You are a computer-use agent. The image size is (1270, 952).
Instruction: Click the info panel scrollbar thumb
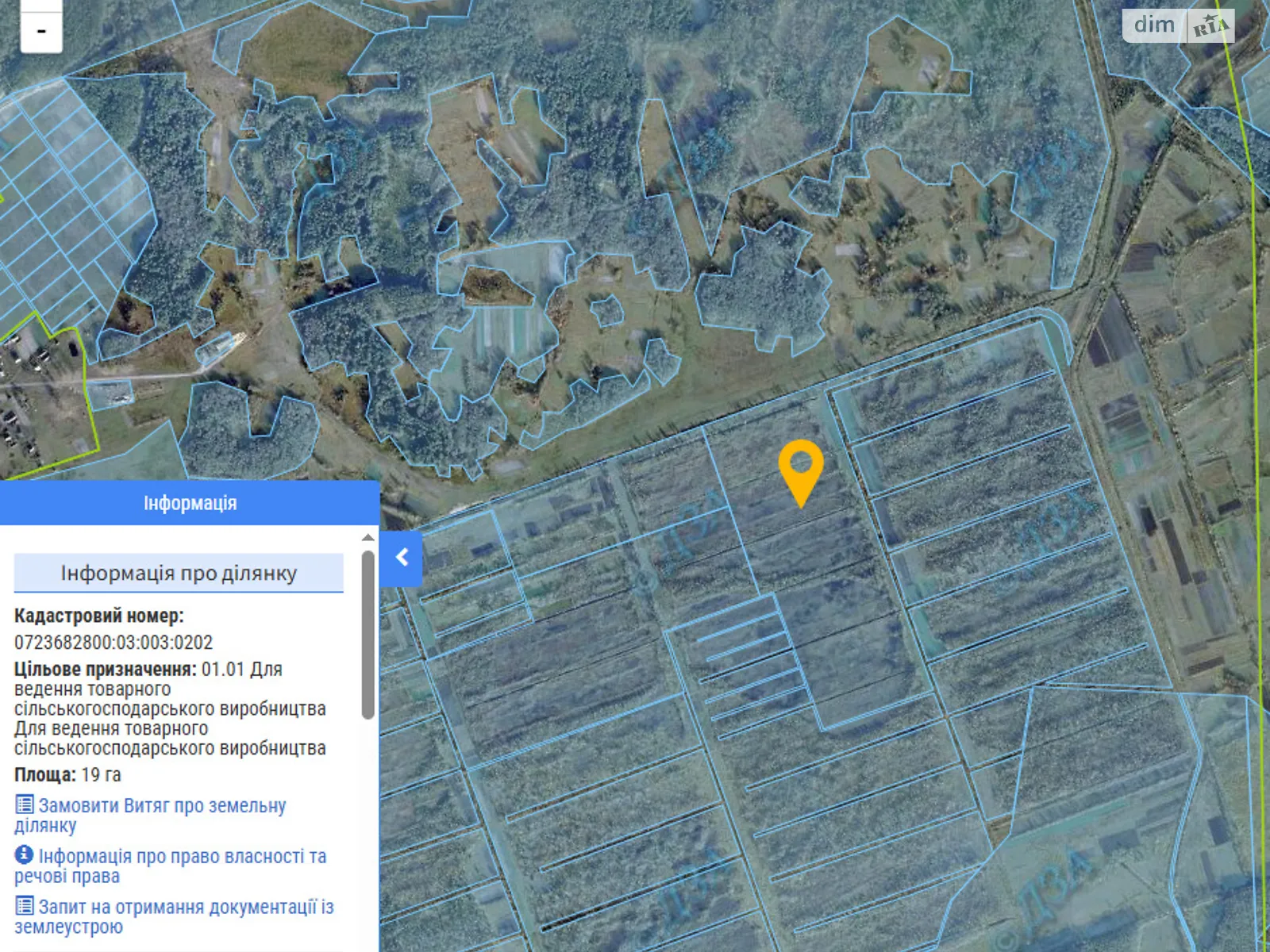[x=368, y=635]
